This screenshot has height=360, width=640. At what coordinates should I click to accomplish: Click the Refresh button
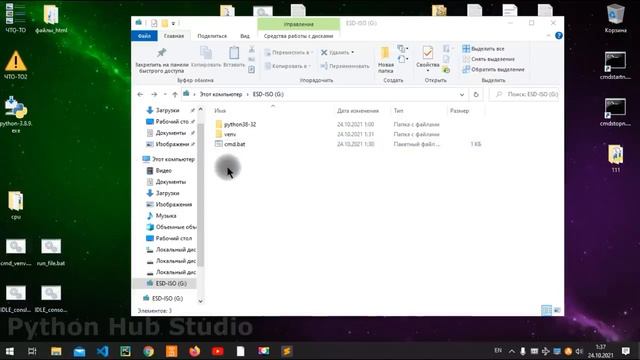coord(476,94)
